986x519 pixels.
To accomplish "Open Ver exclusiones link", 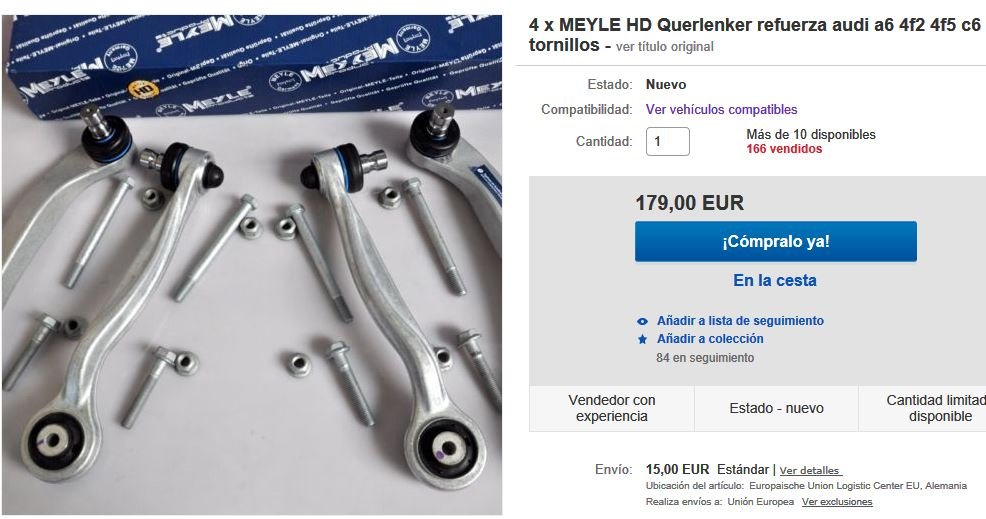I will tap(837, 502).
